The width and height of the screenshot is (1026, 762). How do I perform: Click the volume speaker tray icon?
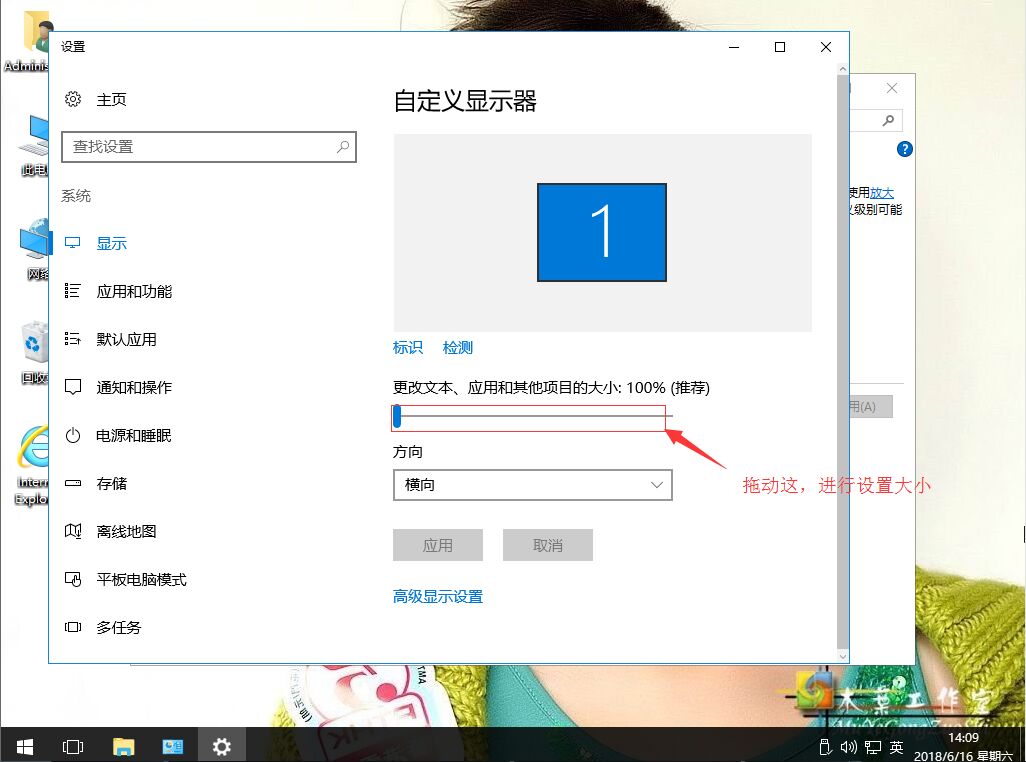coord(849,747)
